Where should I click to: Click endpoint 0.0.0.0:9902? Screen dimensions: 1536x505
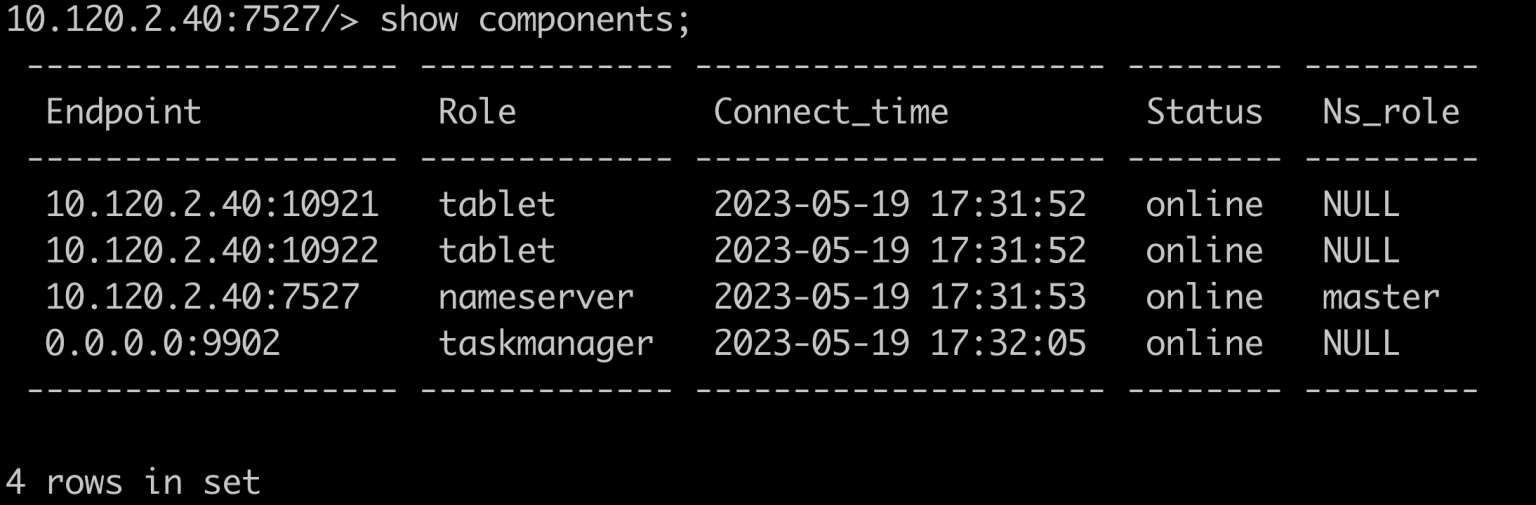coord(163,343)
